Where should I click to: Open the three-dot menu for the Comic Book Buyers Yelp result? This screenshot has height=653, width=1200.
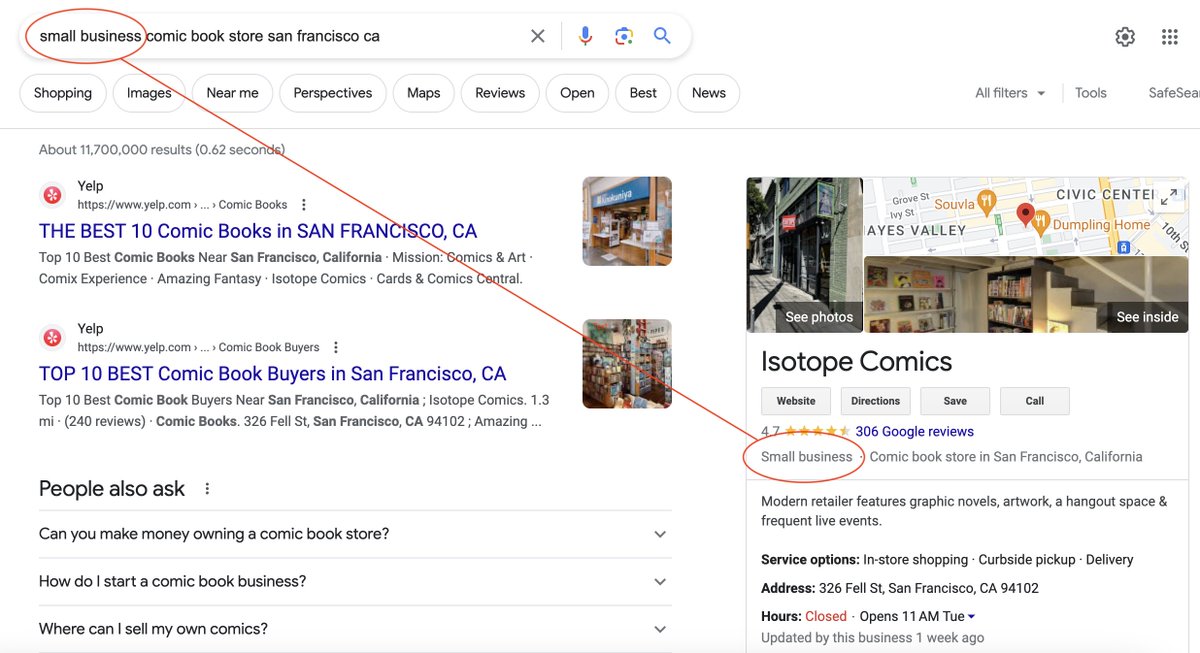336,348
